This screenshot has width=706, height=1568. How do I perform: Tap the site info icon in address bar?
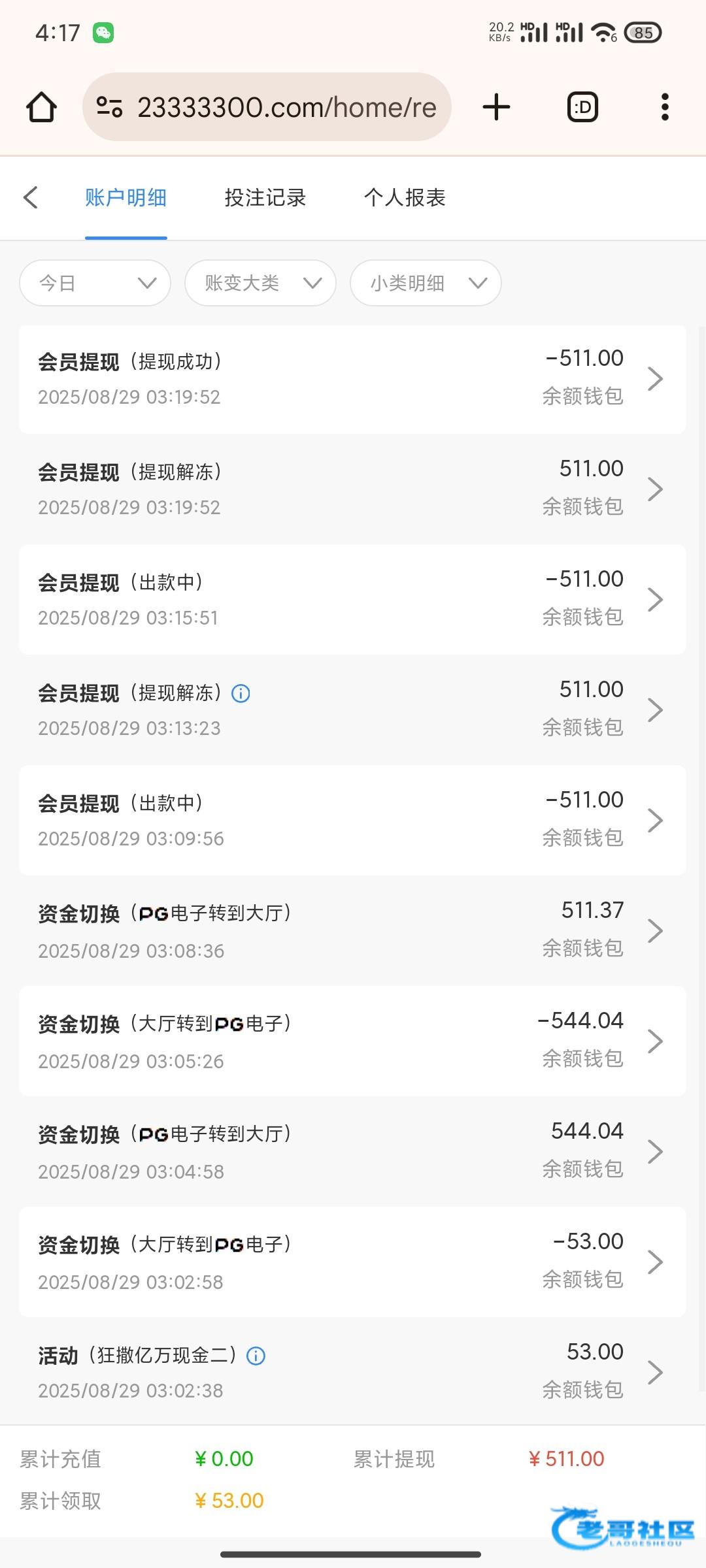click(x=109, y=107)
